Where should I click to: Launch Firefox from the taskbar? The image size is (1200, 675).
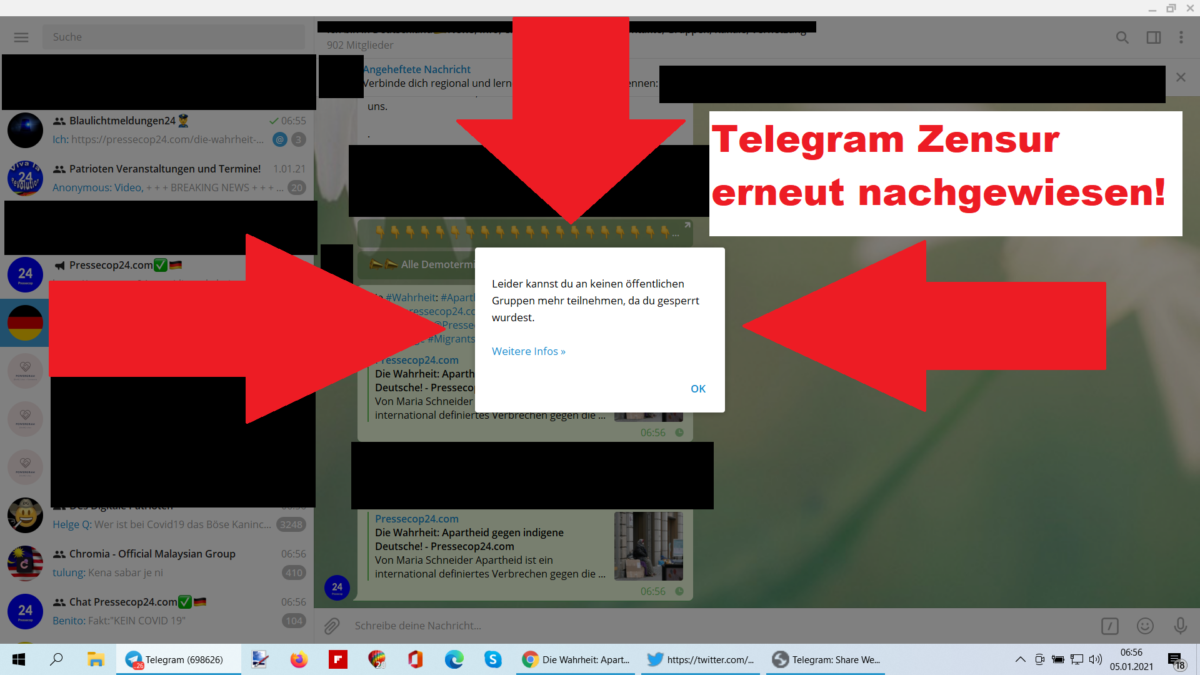pos(298,659)
